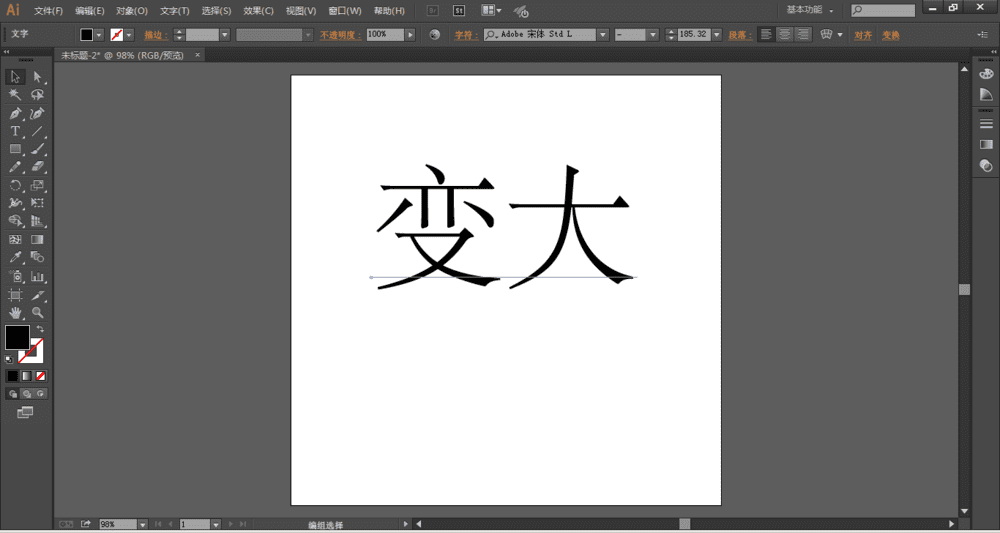
Task: Open the font size 185.32 dropdown
Action: (717, 34)
